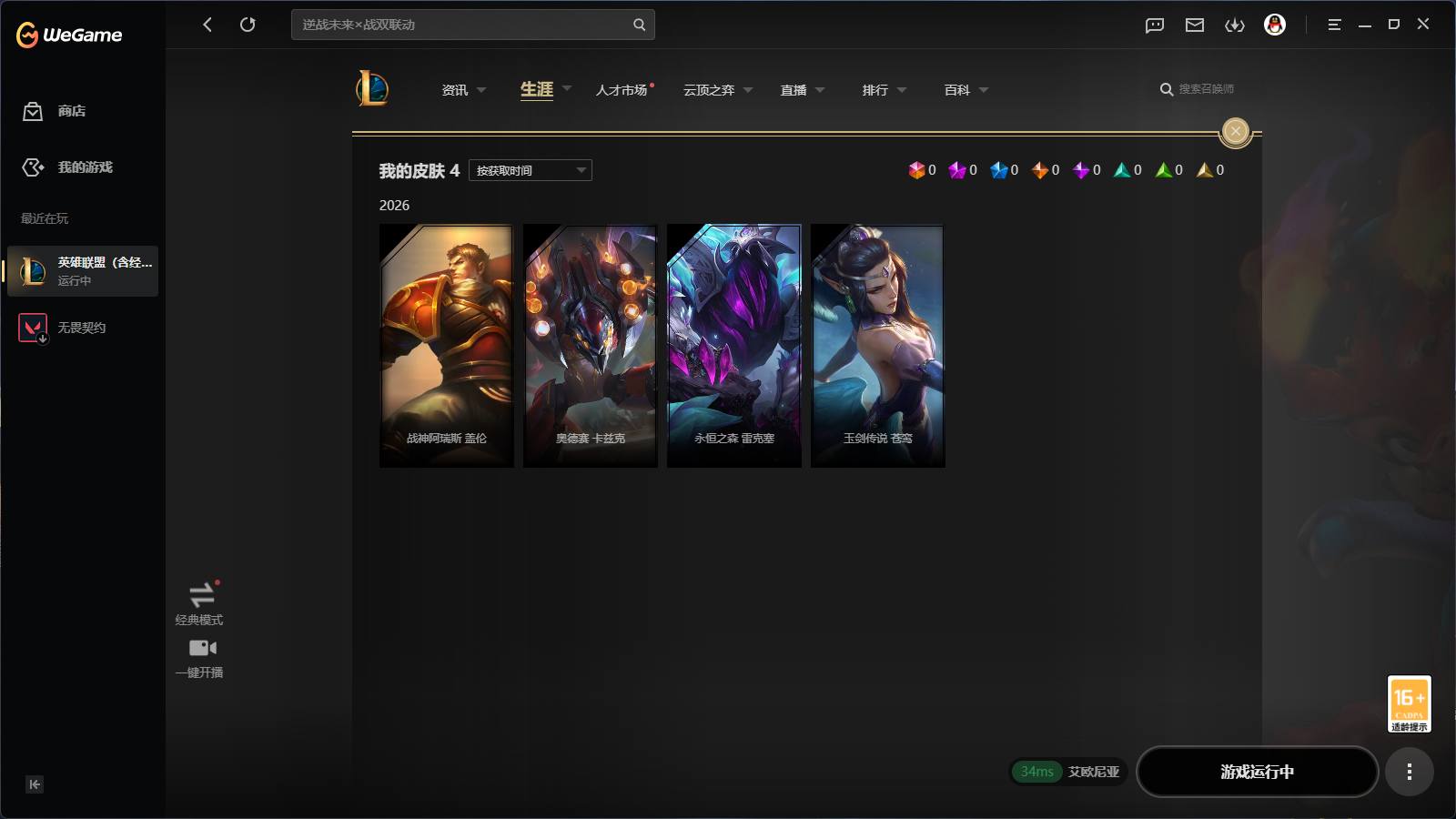Screen dimensions: 1456x819
Task: Select 无畏契约 in the sidebar
Action: 64,328
